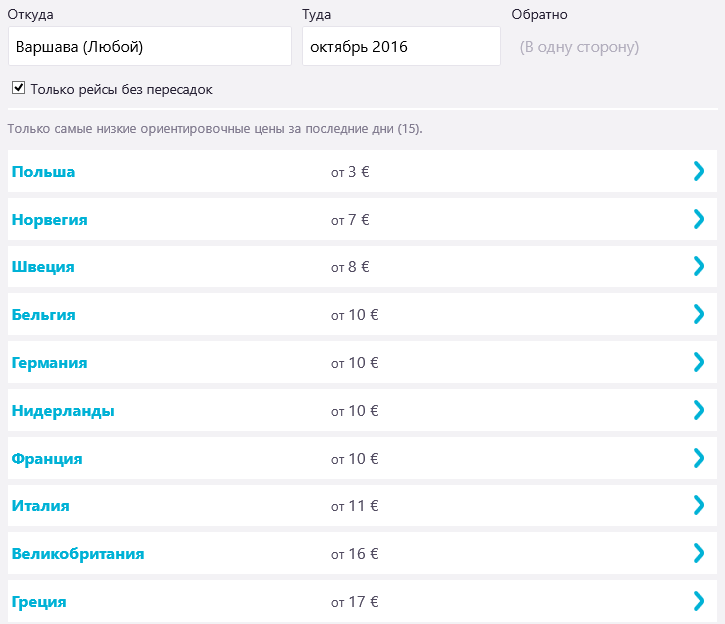Click the Швеция 'от 8 €' price
Viewport: 725px width, 624px height.
coord(350,267)
